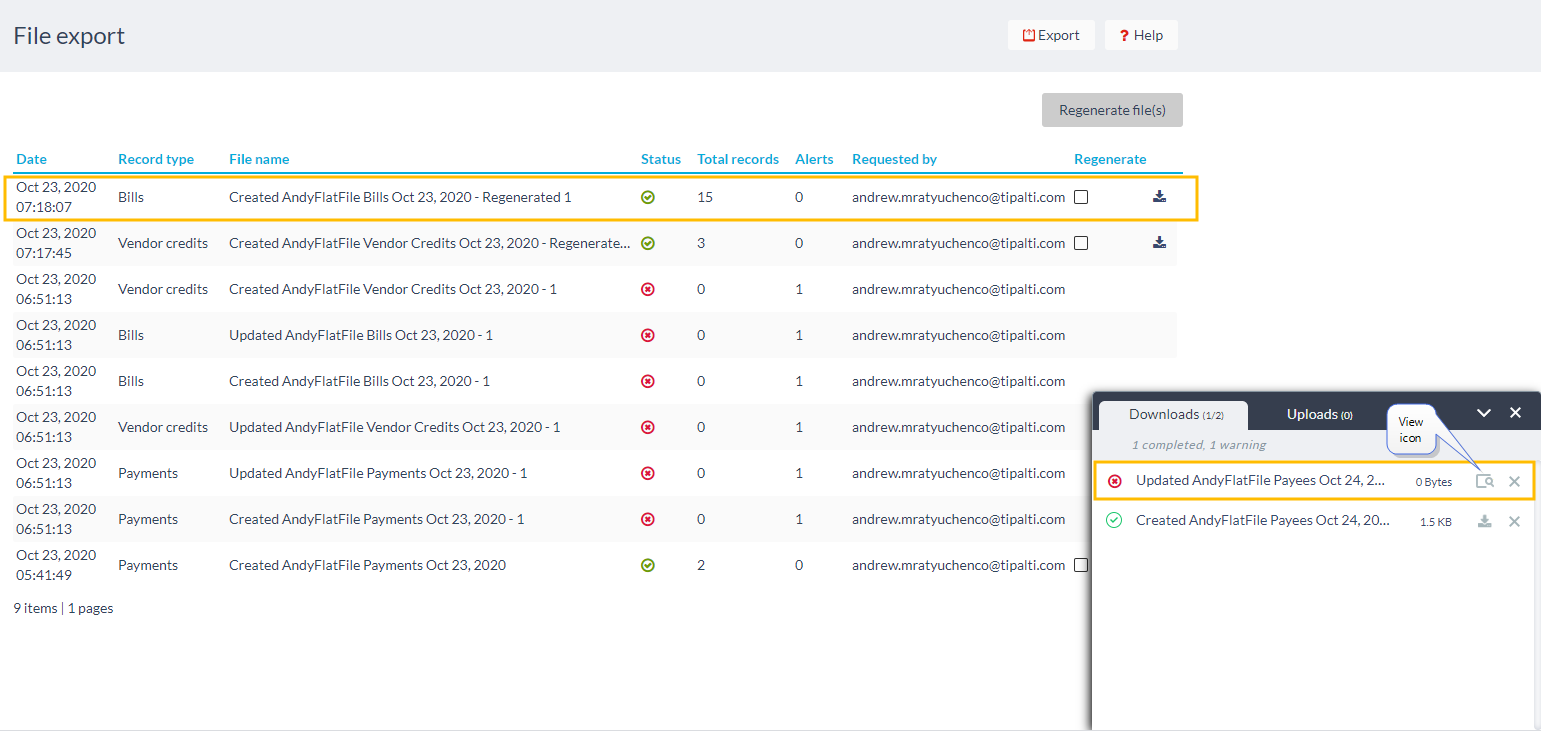This screenshot has width=1541, height=731.
Task: Collapse the downloads panel with the chevron
Action: point(1484,413)
